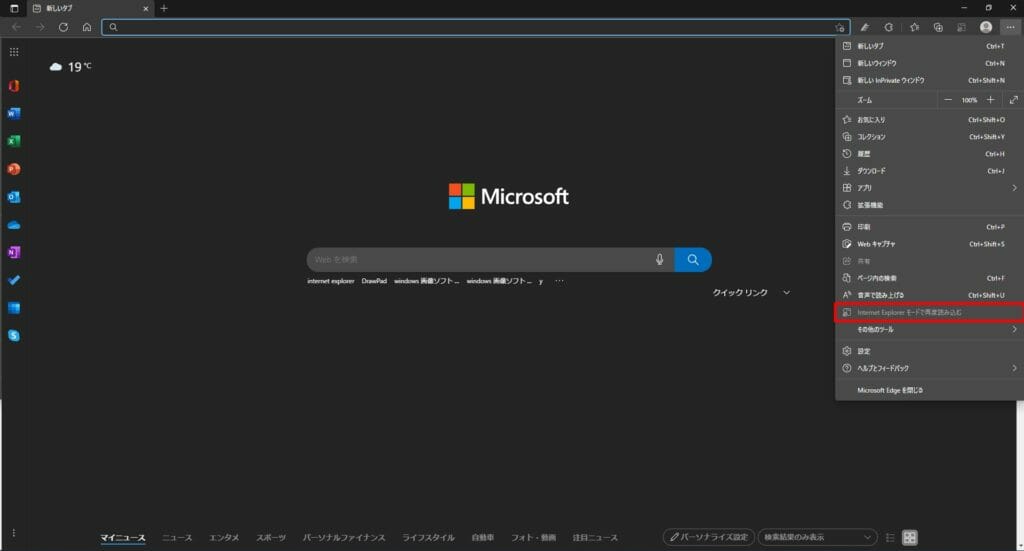The height and width of the screenshot is (551, 1024).
Task: Click the DrawPad recent search link
Action: pos(374,281)
